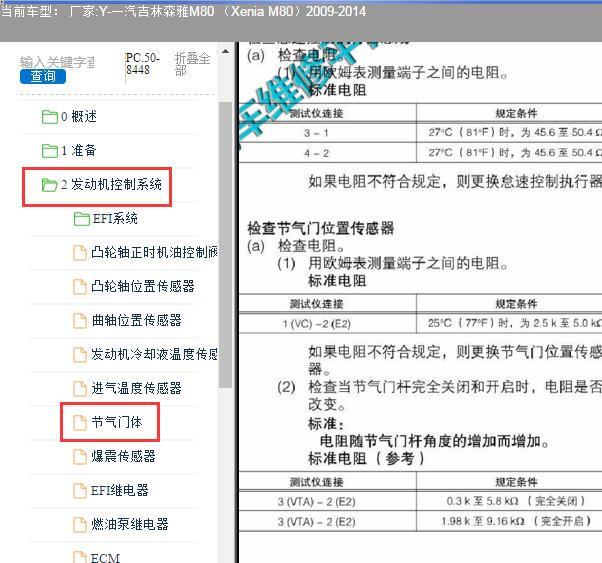Click document icon beside 曲轴位置传感器
The width and height of the screenshot is (602, 563).
click(x=80, y=321)
